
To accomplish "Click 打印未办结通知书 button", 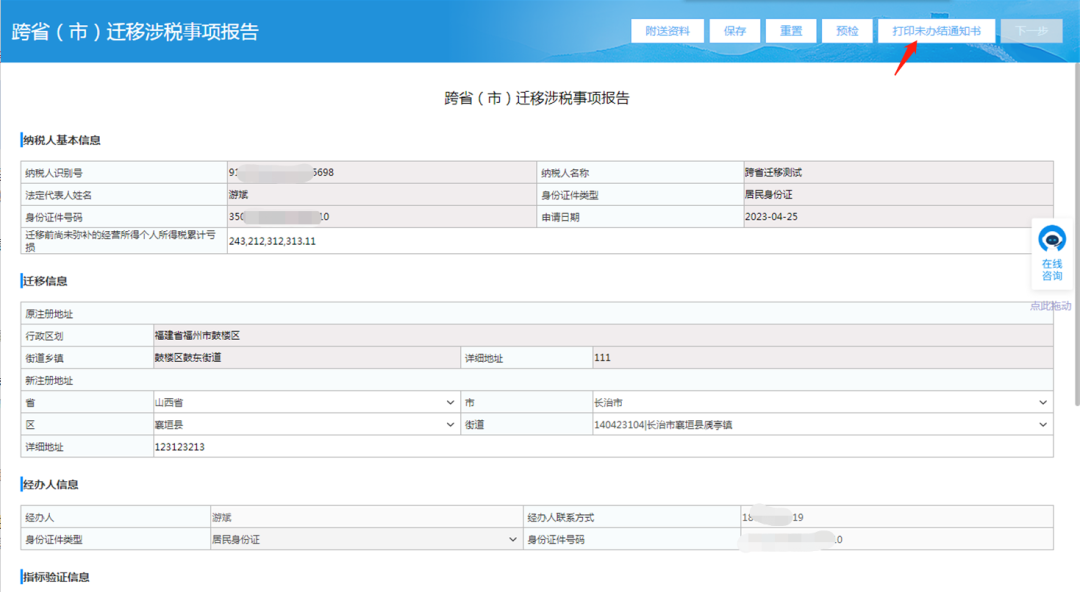I will coord(936,31).
